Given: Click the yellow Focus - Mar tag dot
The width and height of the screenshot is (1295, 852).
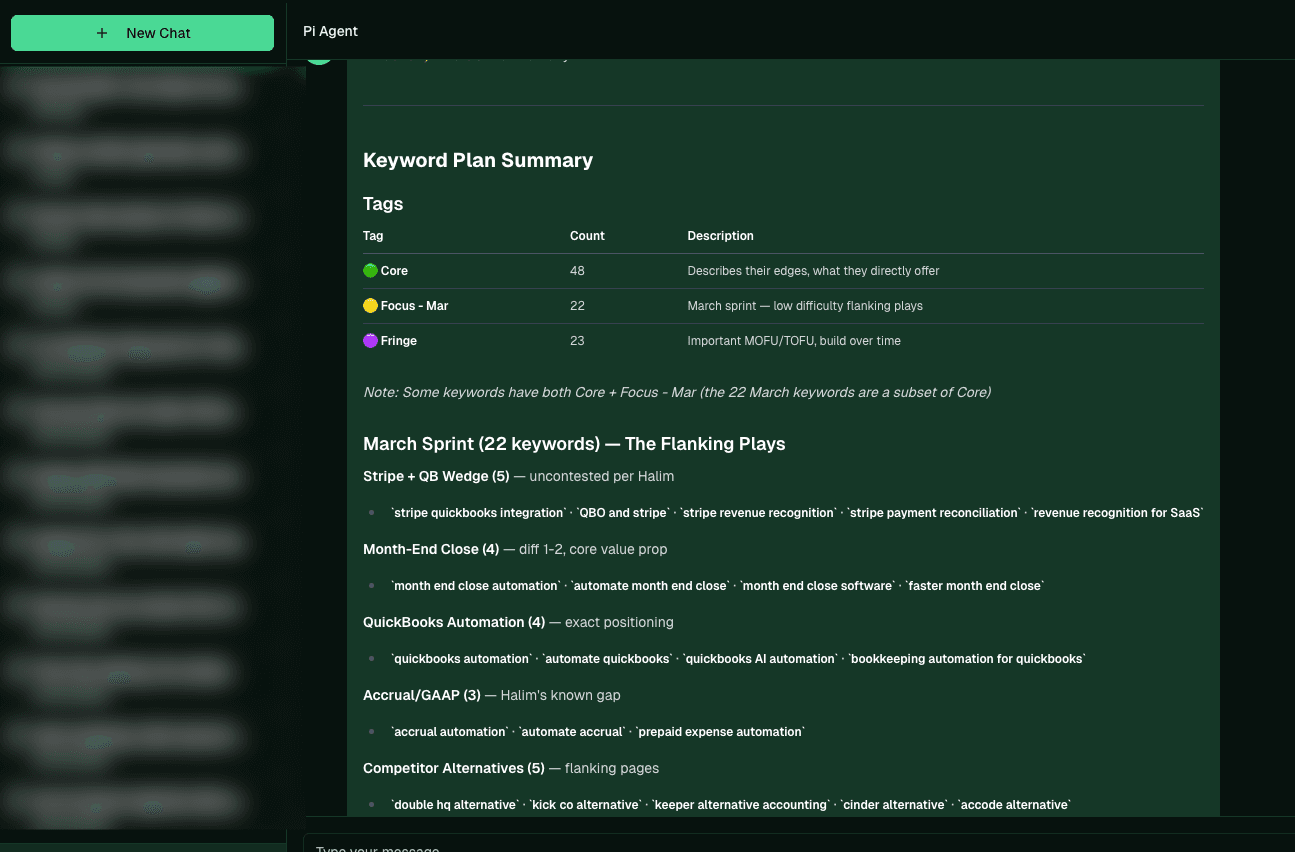Looking at the screenshot, I should point(370,306).
